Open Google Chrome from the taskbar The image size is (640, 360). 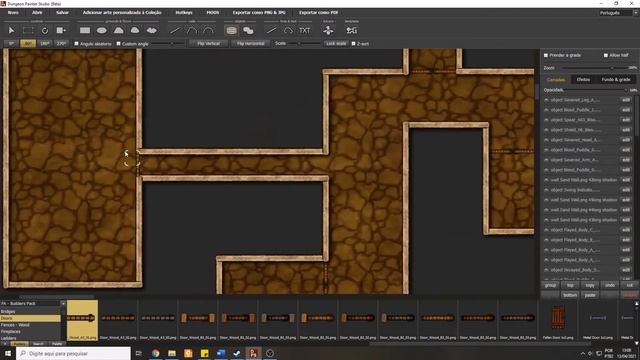coord(156,353)
